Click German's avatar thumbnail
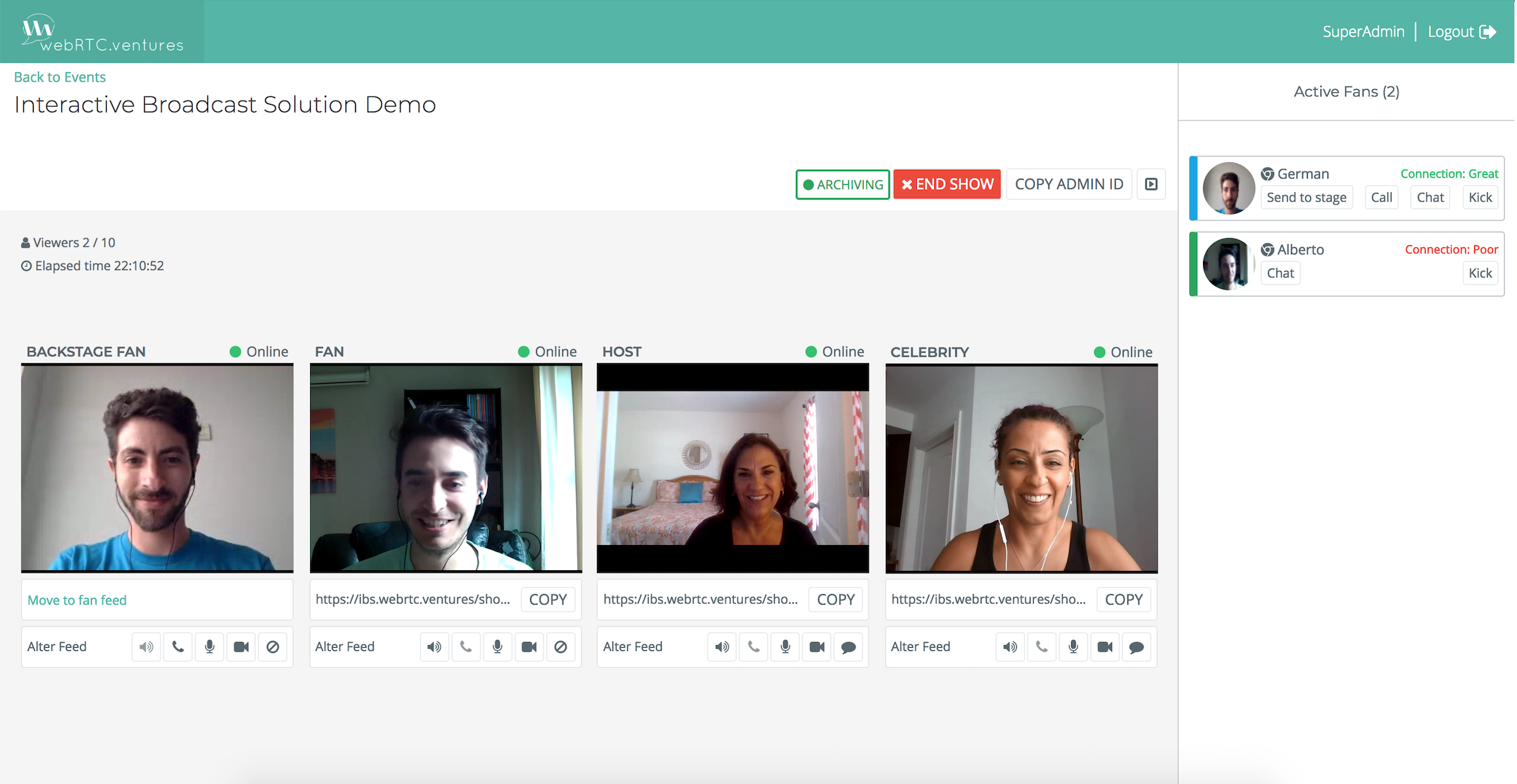Screen dimensions: 1517x784 (x=1228, y=188)
